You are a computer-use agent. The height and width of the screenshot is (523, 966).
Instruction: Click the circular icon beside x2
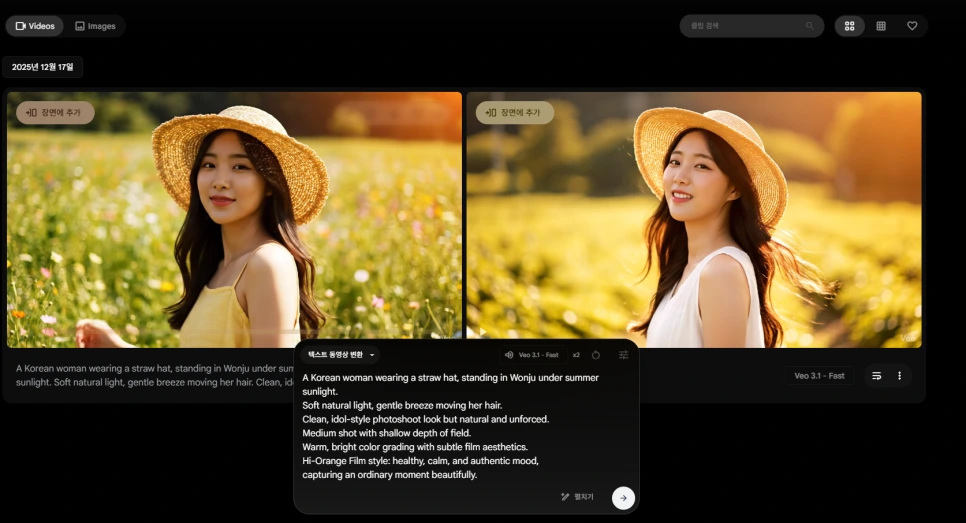pyautogui.click(x=596, y=355)
